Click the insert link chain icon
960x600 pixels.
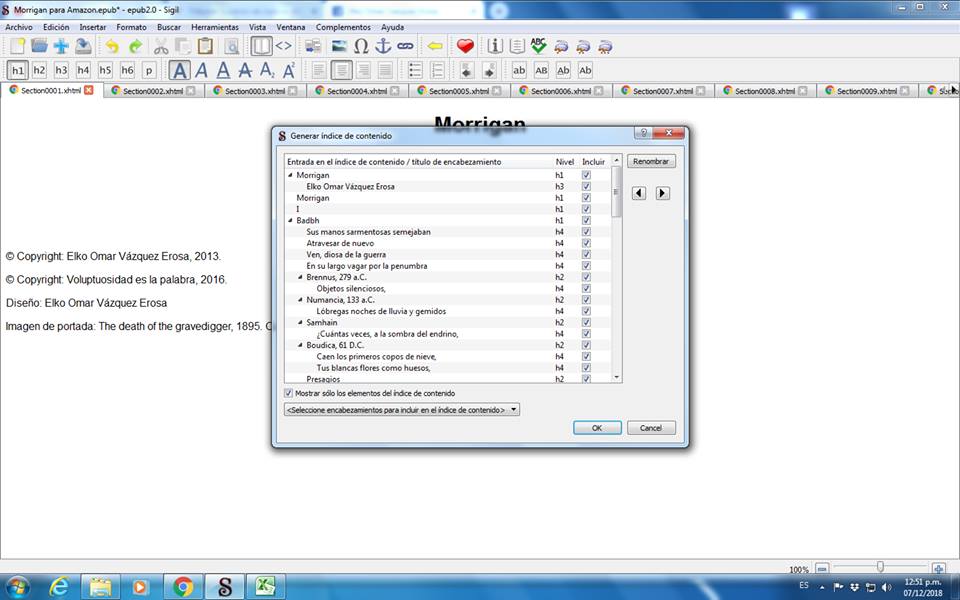(x=405, y=46)
